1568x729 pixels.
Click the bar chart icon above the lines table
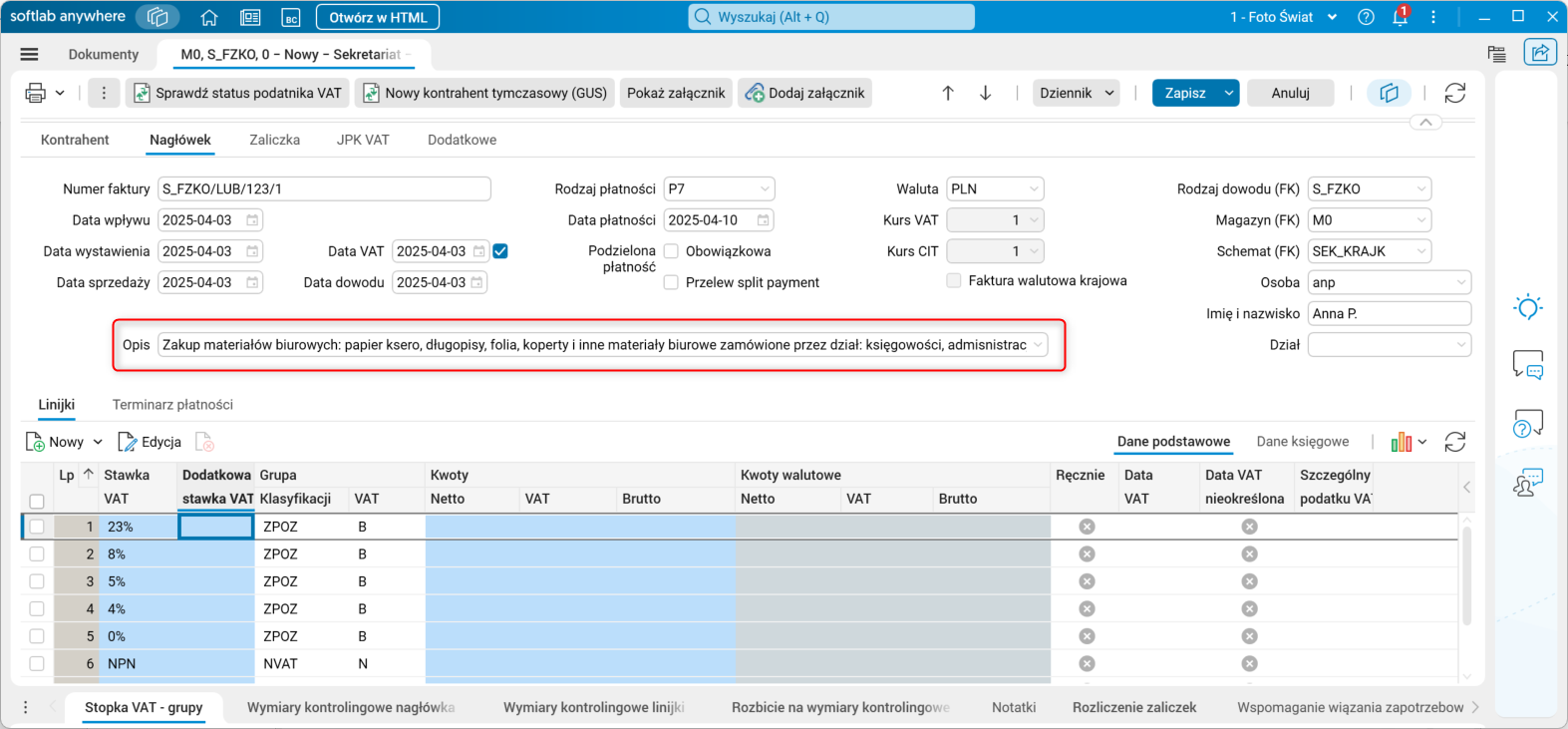pos(1403,442)
